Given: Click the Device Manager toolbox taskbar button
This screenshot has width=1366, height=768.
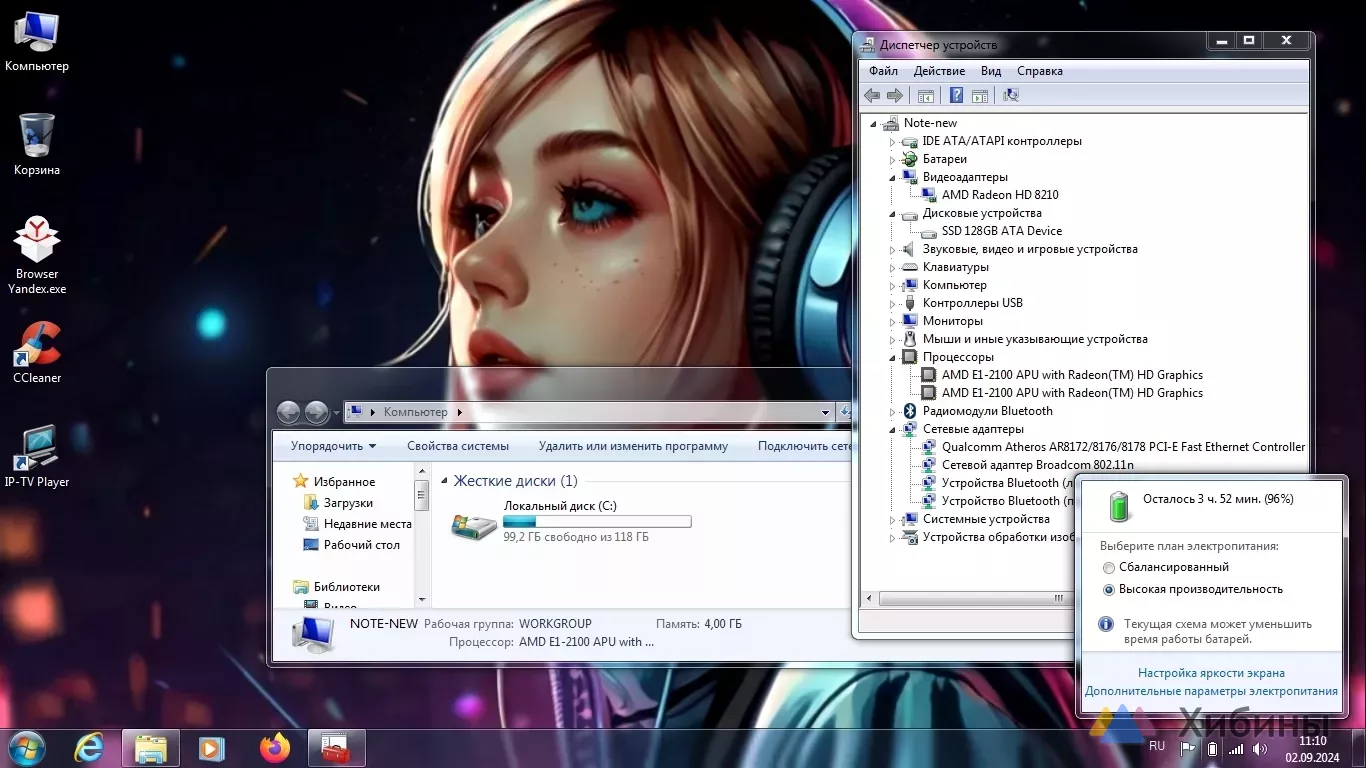Looking at the screenshot, I should [336, 748].
